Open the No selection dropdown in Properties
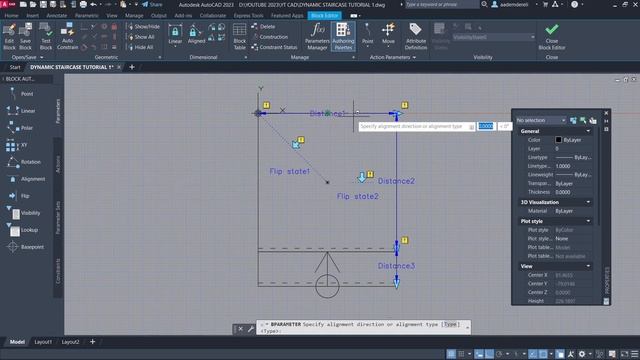This screenshot has width=640, height=360. point(541,120)
